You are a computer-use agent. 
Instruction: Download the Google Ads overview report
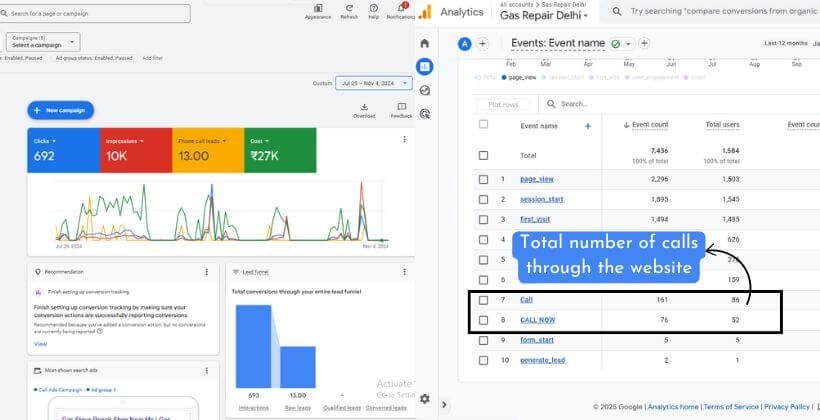364,110
